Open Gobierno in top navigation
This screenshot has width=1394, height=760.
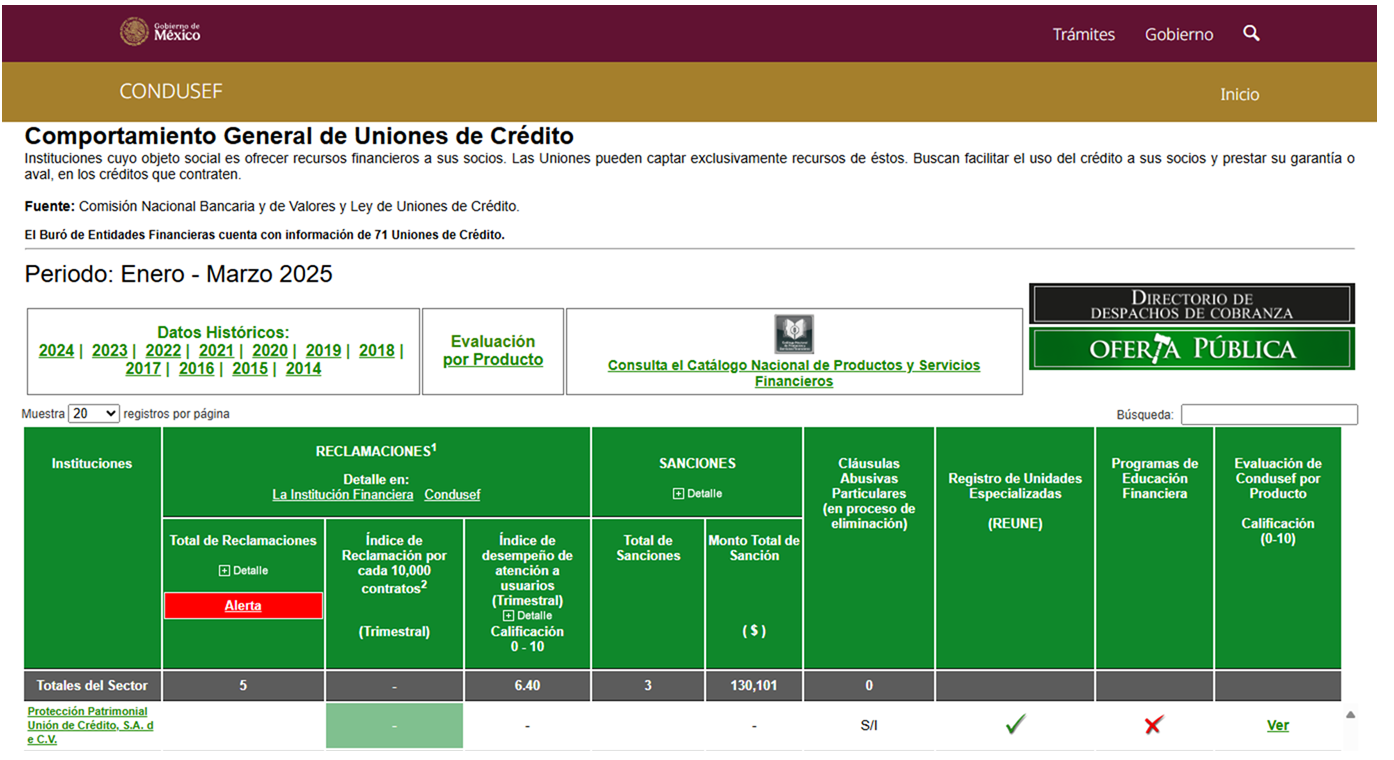(x=1179, y=35)
